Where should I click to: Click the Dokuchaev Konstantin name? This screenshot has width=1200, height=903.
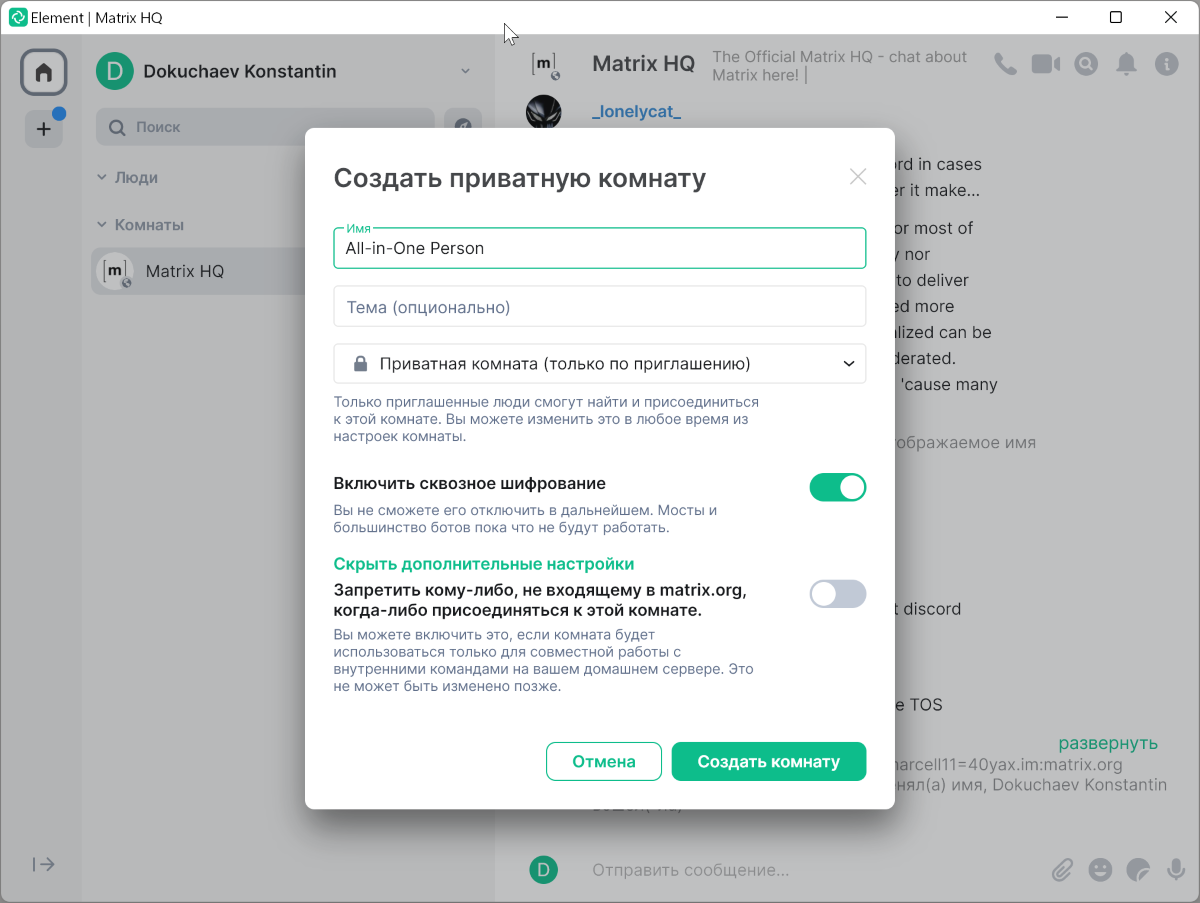coord(240,71)
